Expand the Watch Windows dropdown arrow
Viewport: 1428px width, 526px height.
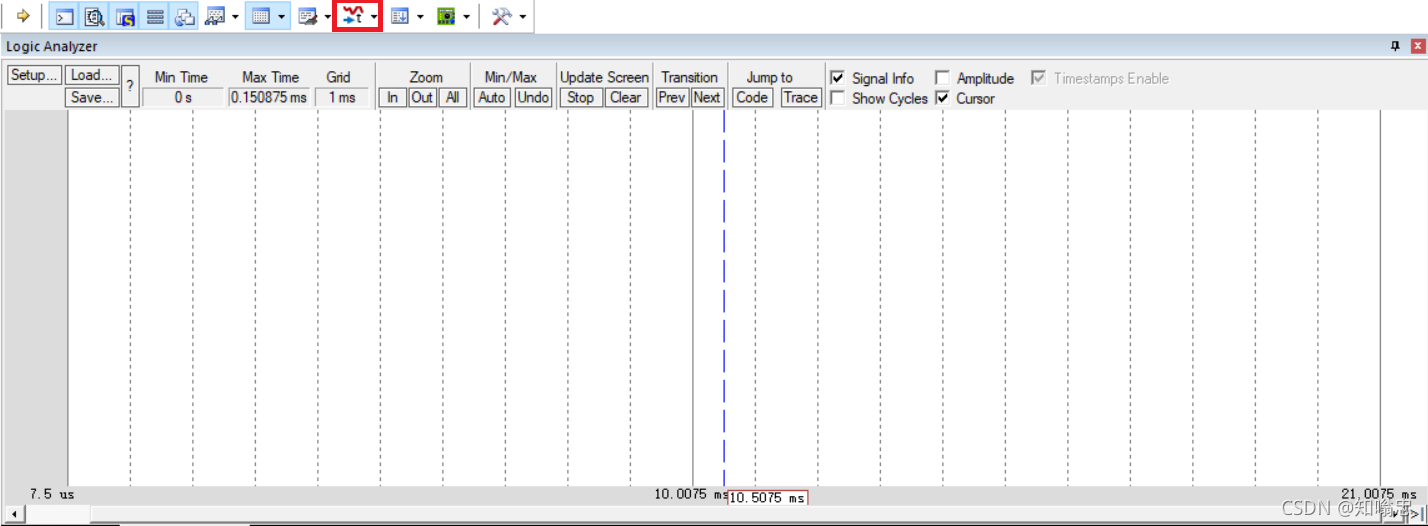[x=235, y=17]
